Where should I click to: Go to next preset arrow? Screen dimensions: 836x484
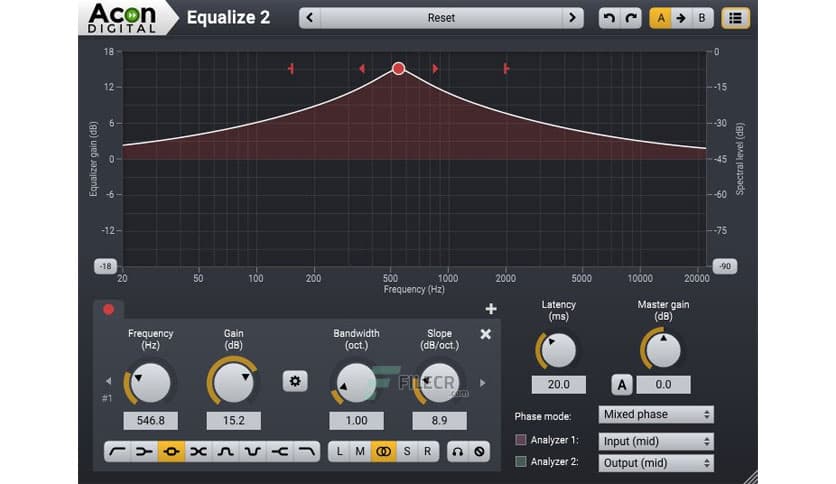572,18
